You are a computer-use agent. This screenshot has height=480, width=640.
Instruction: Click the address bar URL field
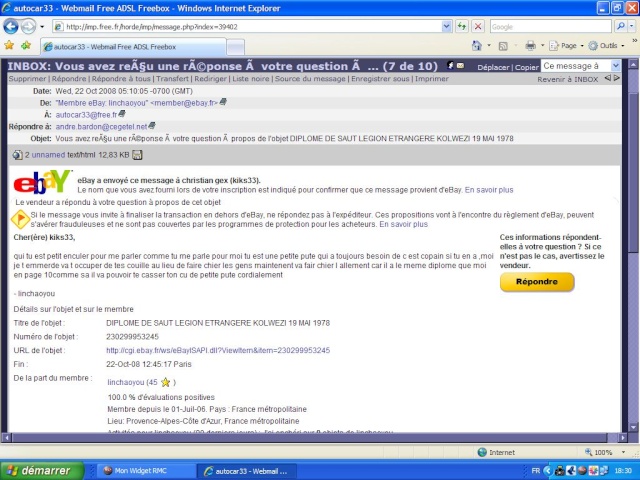click(x=247, y=27)
